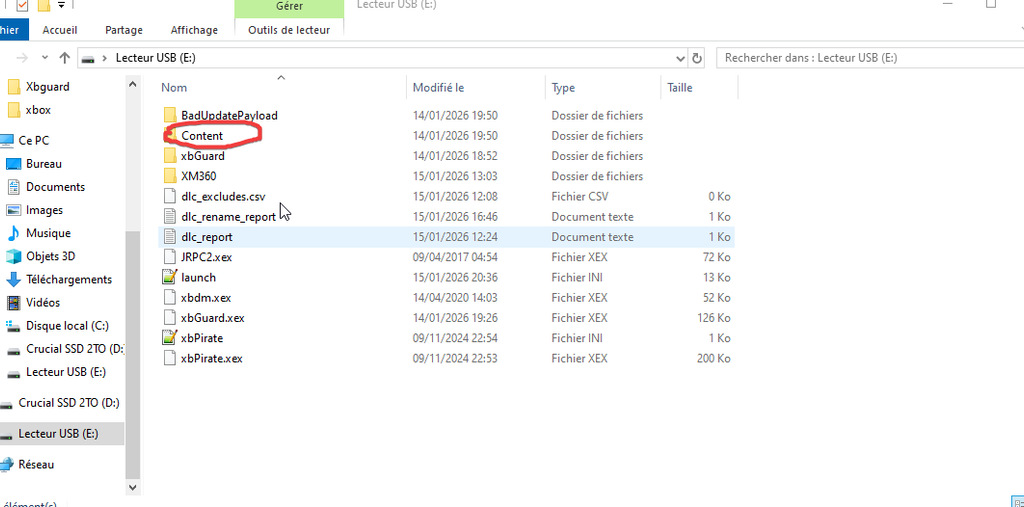This screenshot has height=507, width=1024.
Task: Click the navigation pane vertical scrollbar
Action: click(x=132, y=300)
